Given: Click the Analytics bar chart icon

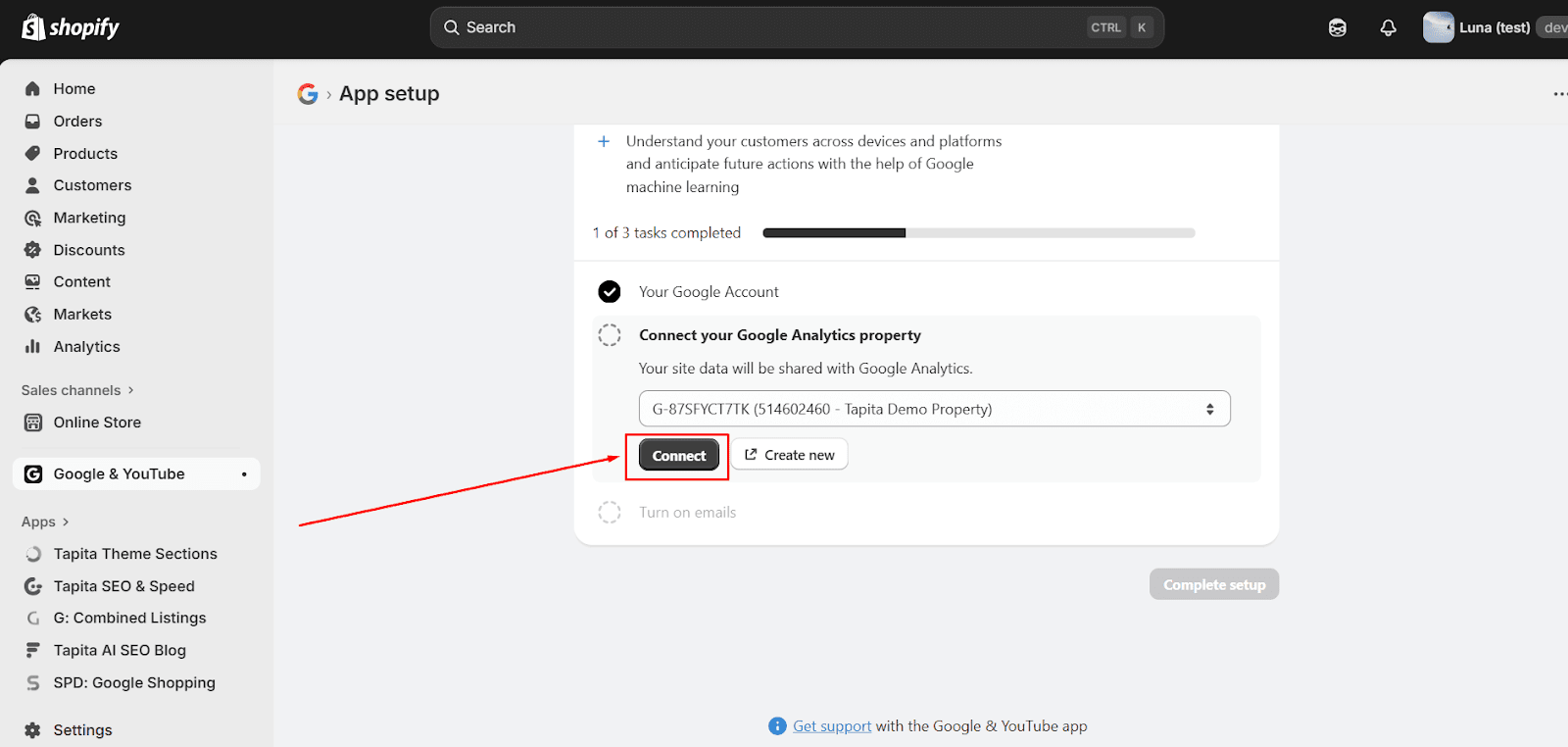Looking at the screenshot, I should (x=32, y=347).
